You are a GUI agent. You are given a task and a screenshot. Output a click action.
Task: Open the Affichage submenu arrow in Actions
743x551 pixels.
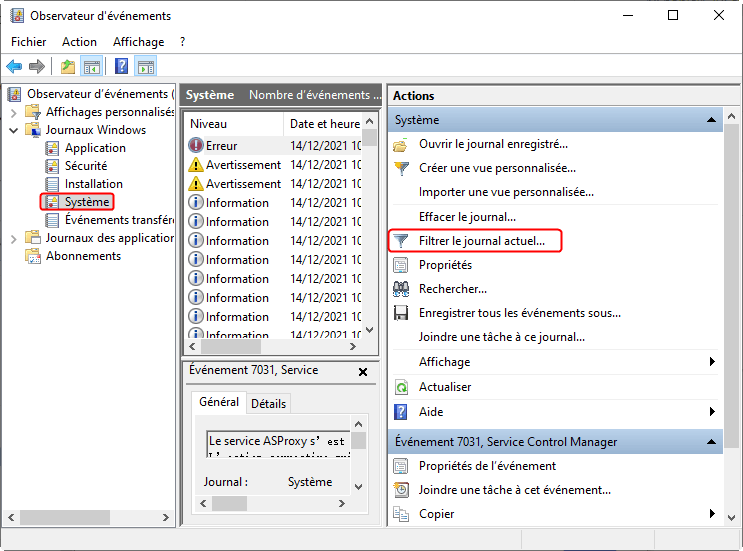(x=712, y=362)
